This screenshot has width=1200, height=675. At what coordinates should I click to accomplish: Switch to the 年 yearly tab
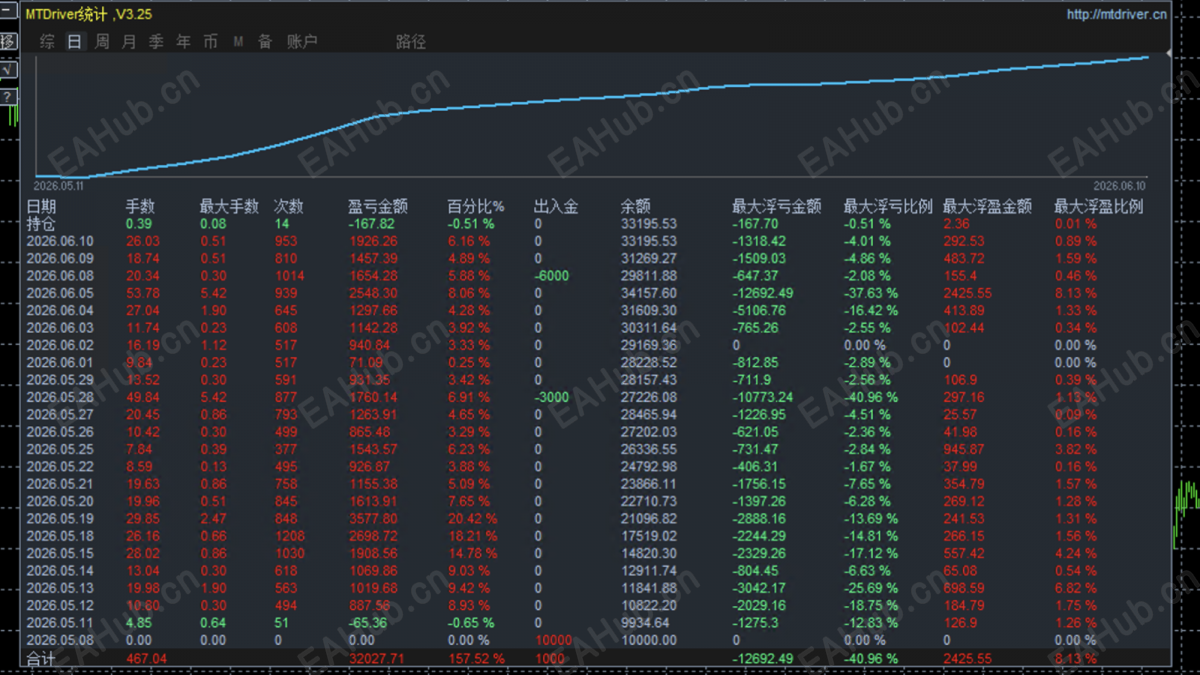(x=183, y=41)
